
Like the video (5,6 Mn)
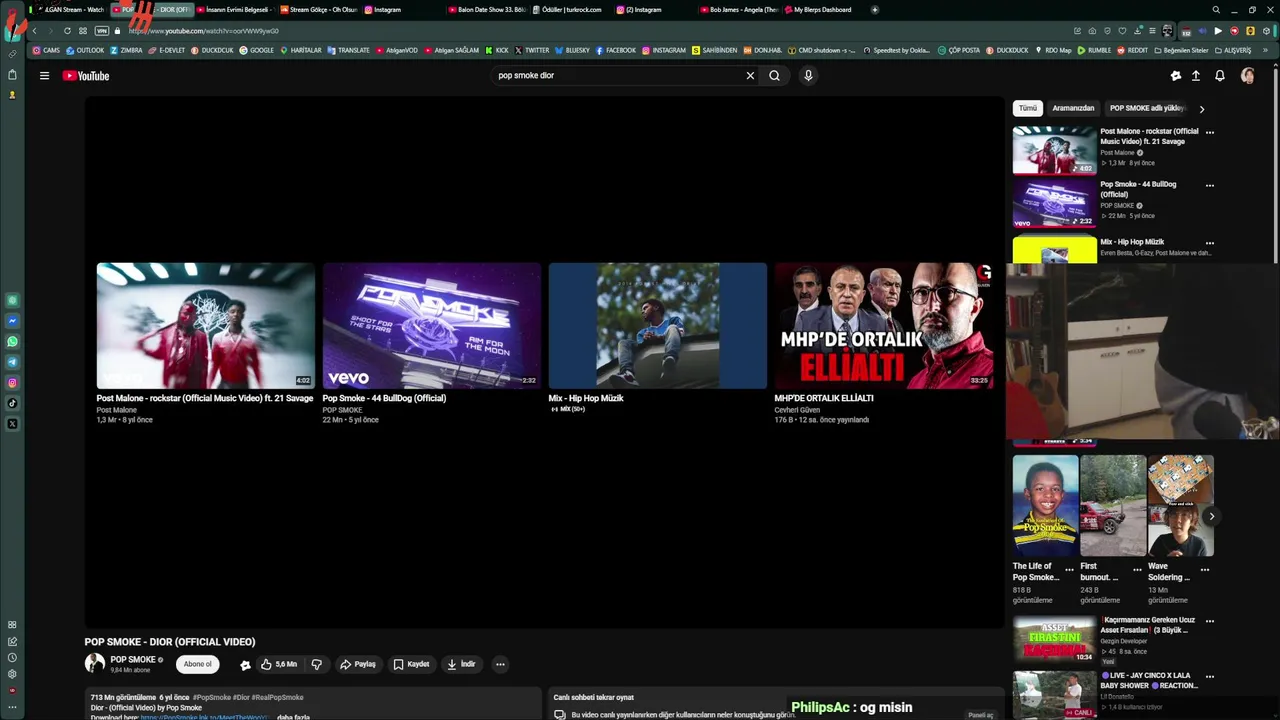(279, 664)
